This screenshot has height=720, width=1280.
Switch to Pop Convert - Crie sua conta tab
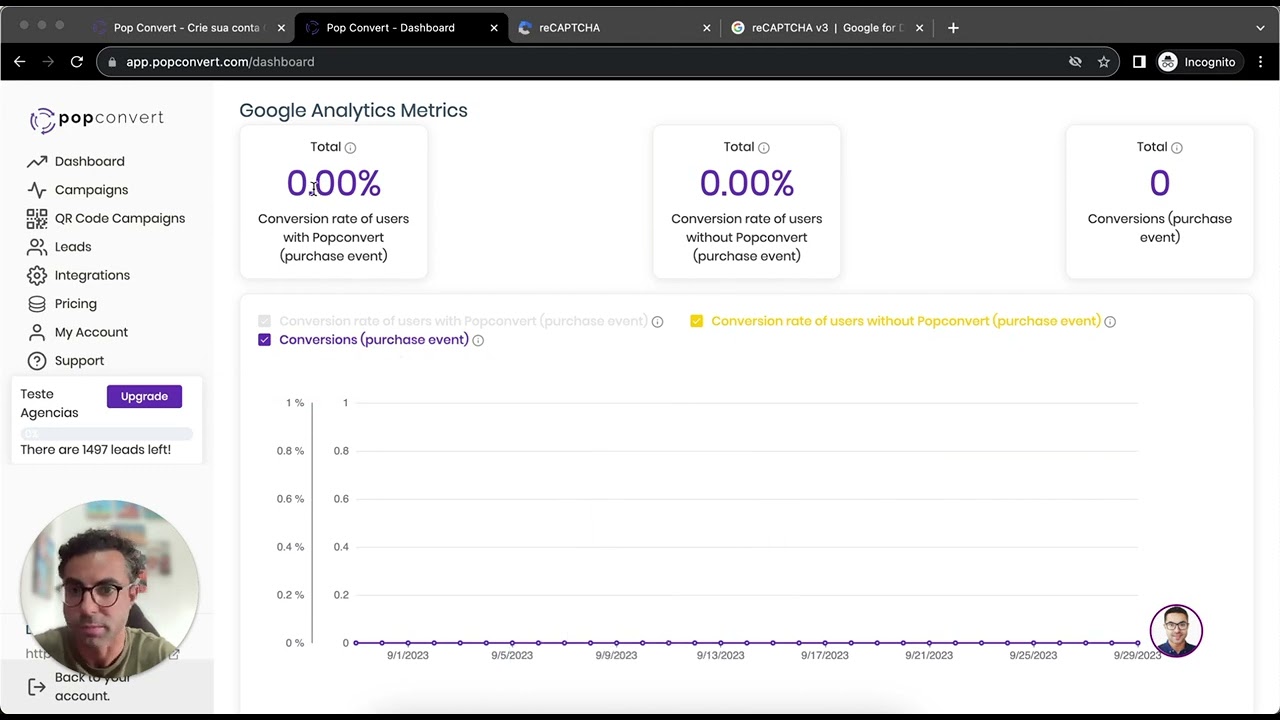[x=186, y=28]
